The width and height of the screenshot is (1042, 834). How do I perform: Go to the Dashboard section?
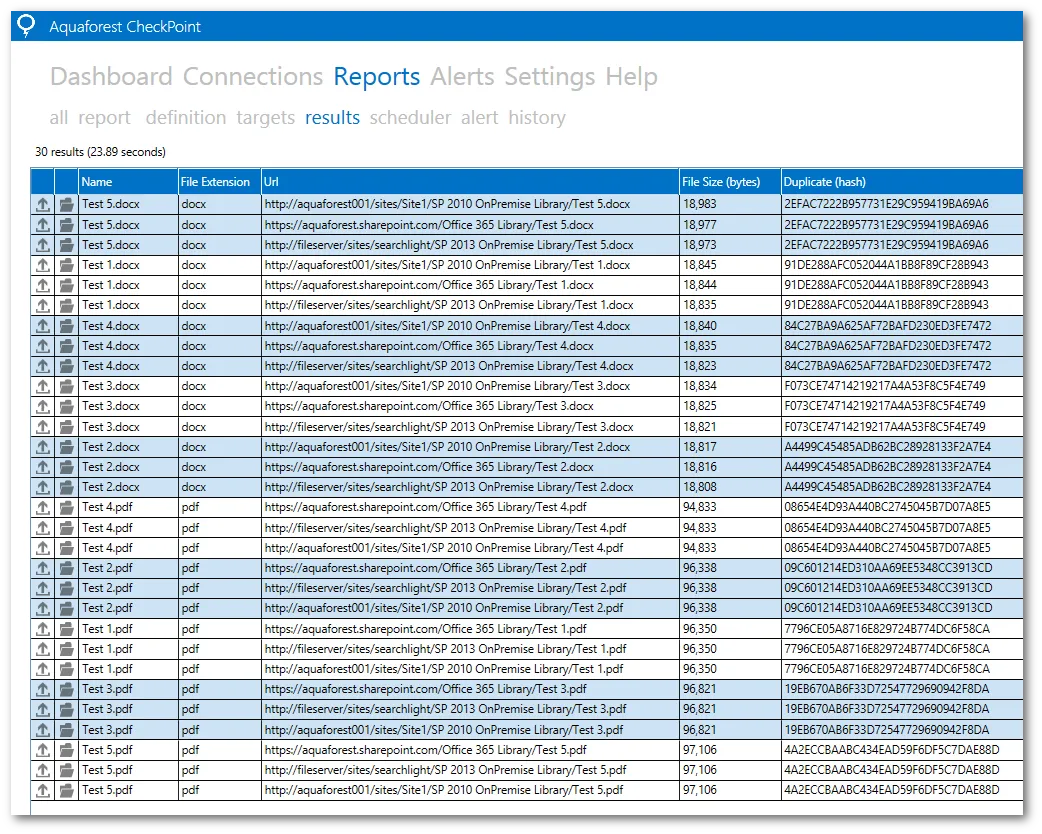tap(111, 76)
